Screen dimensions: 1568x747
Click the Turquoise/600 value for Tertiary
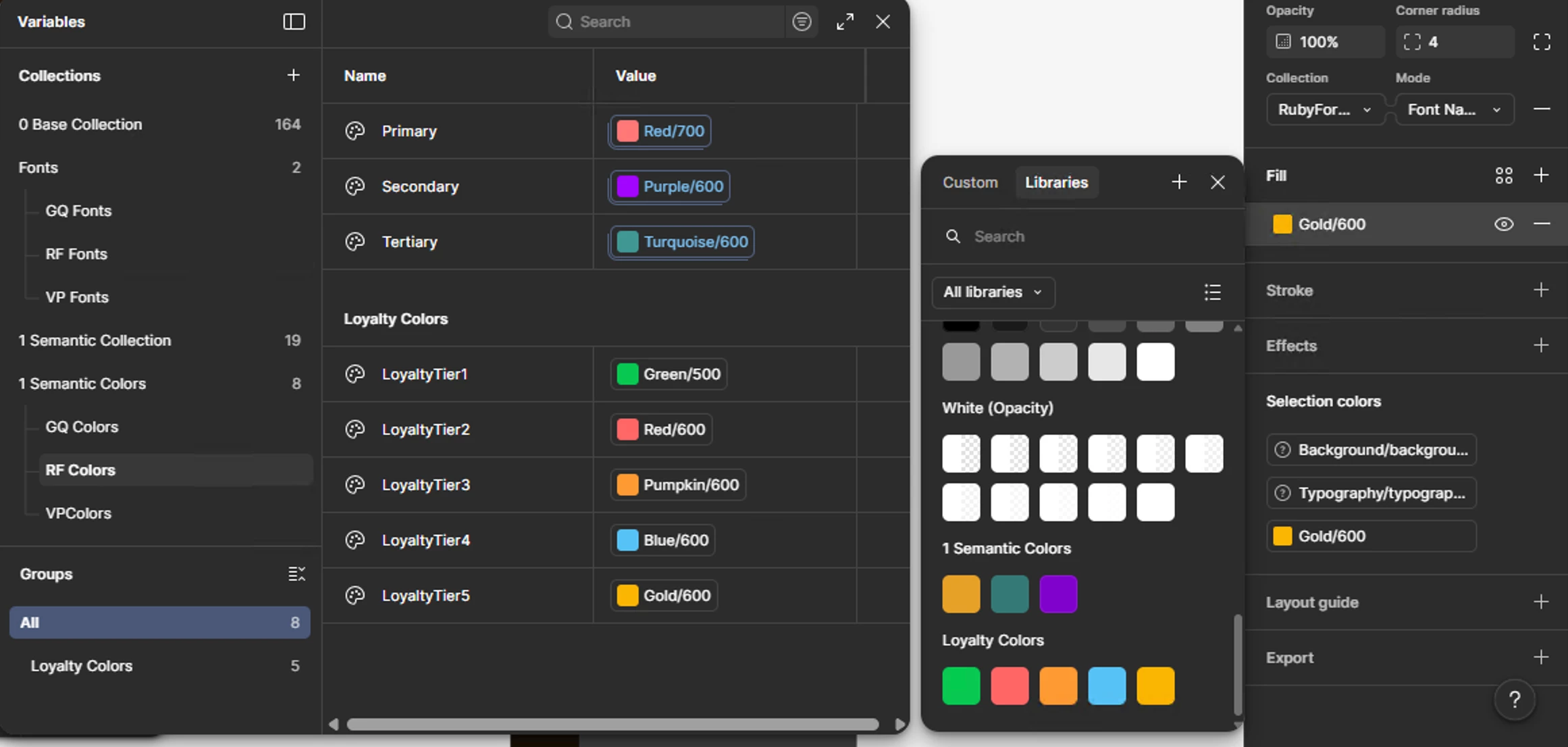click(682, 242)
